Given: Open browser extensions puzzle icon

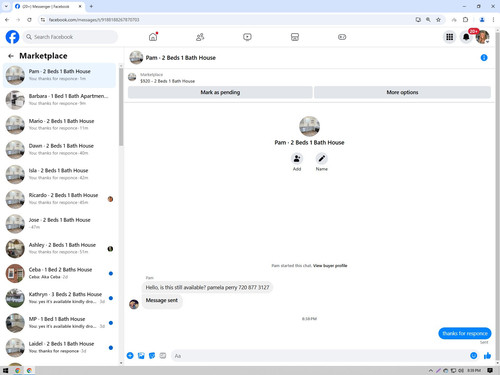Looking at the screenshot, I should click(x=466, y=20).
